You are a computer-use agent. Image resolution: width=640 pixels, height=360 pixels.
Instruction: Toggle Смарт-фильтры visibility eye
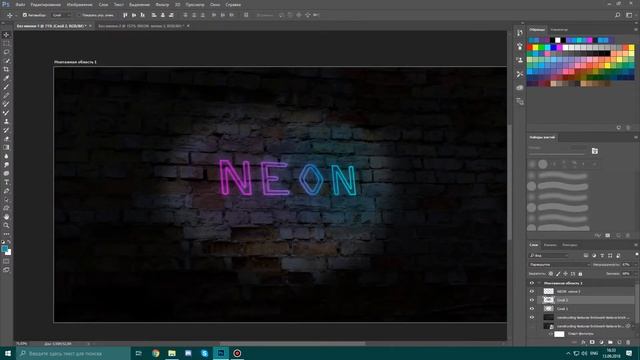point(551,334)
